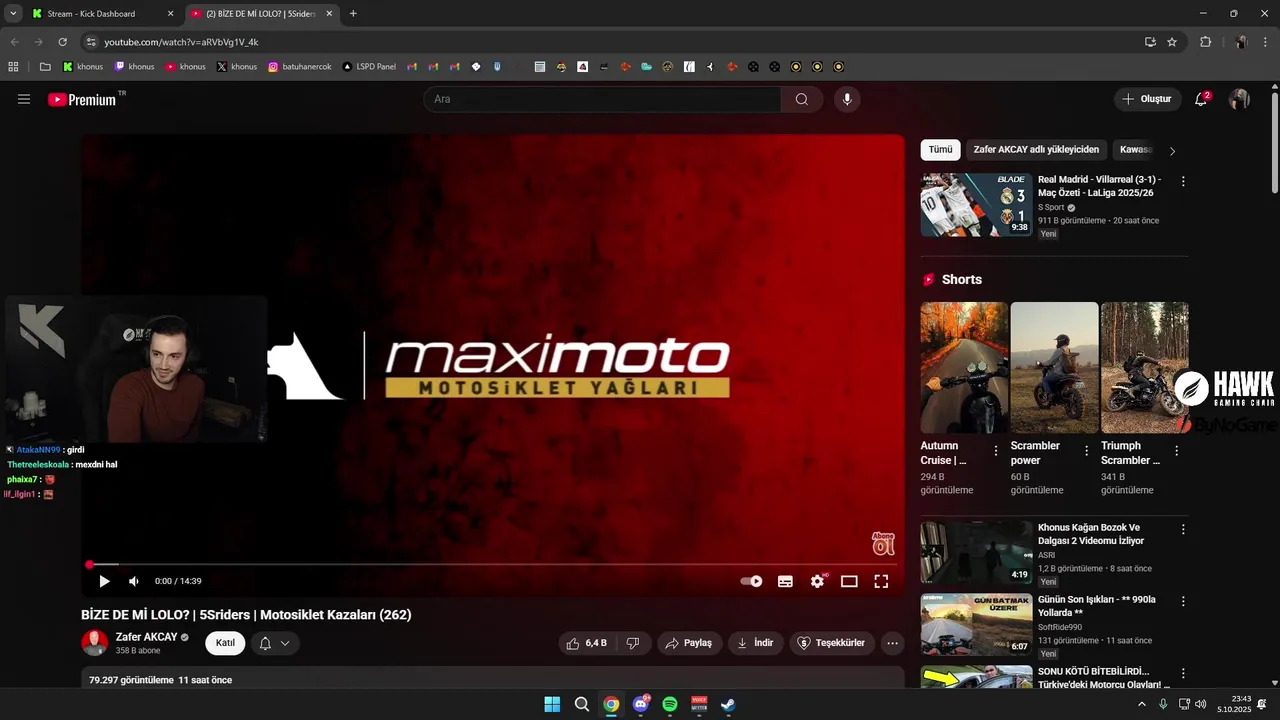Open a new browser tab
1280x720 pixels.
353,14
